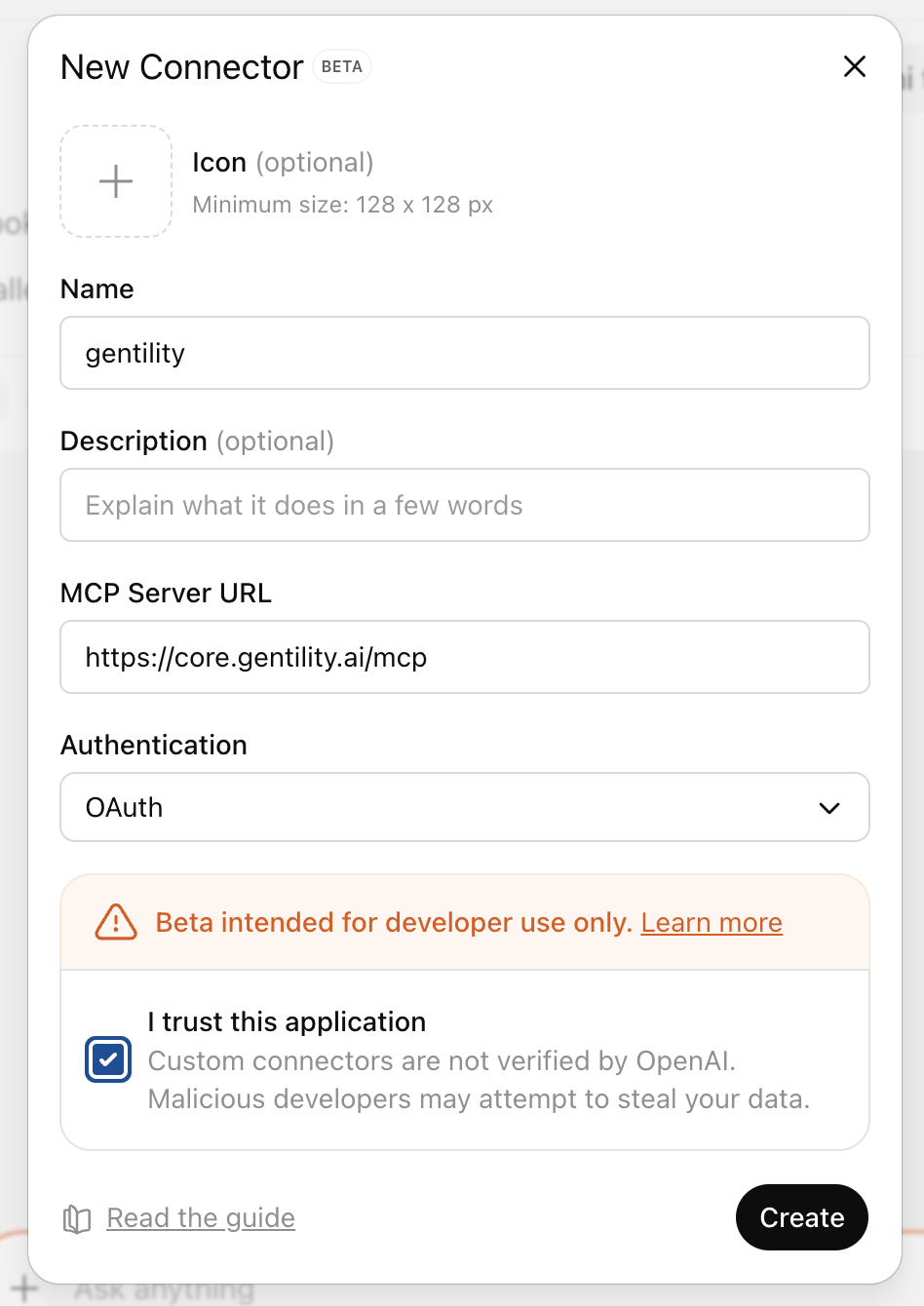Follow the Read the guide link
The height and width of the screenshot is (1306, 924).
[201, 1217]
